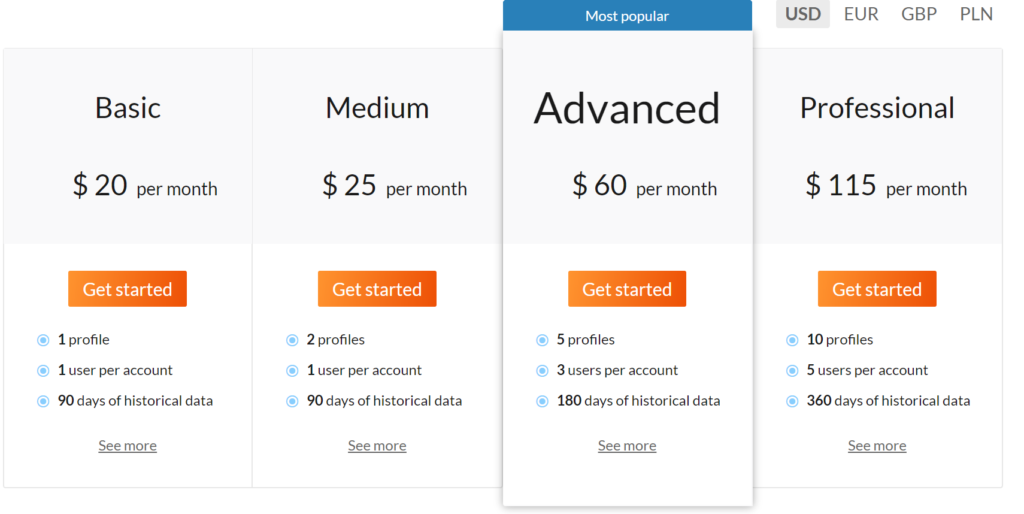Select PLN as the pricing currency

click(976, 14)
